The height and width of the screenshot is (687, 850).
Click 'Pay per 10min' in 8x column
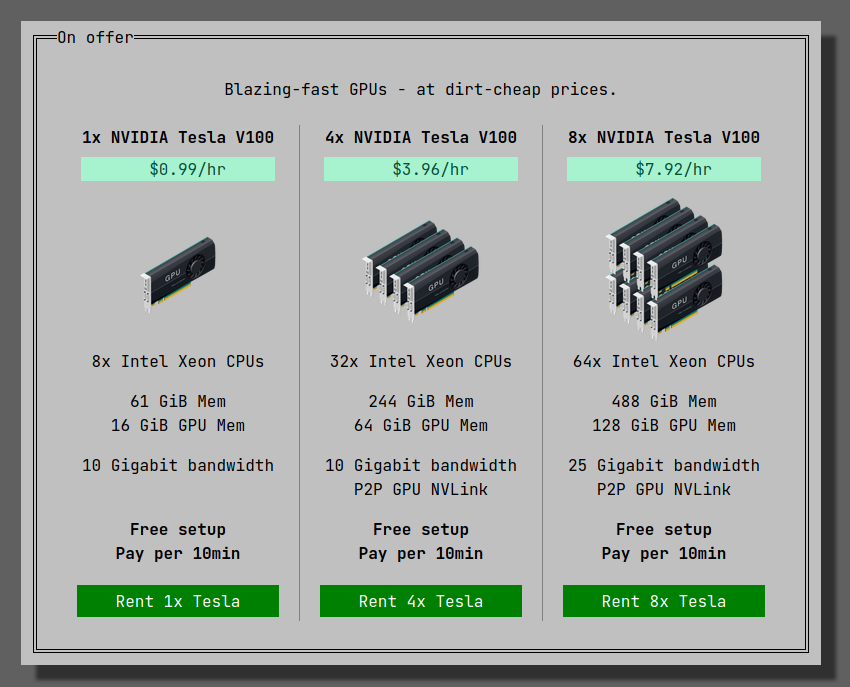point(664,553)
